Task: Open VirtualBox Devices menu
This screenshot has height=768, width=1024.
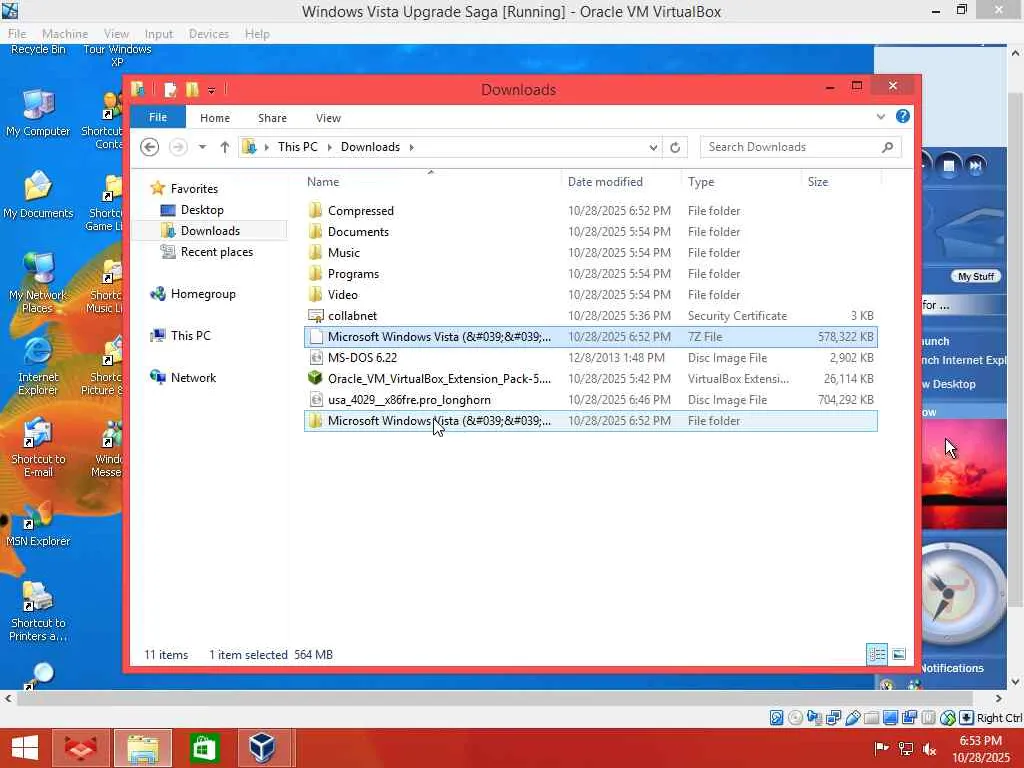Action: click(208, 34)
